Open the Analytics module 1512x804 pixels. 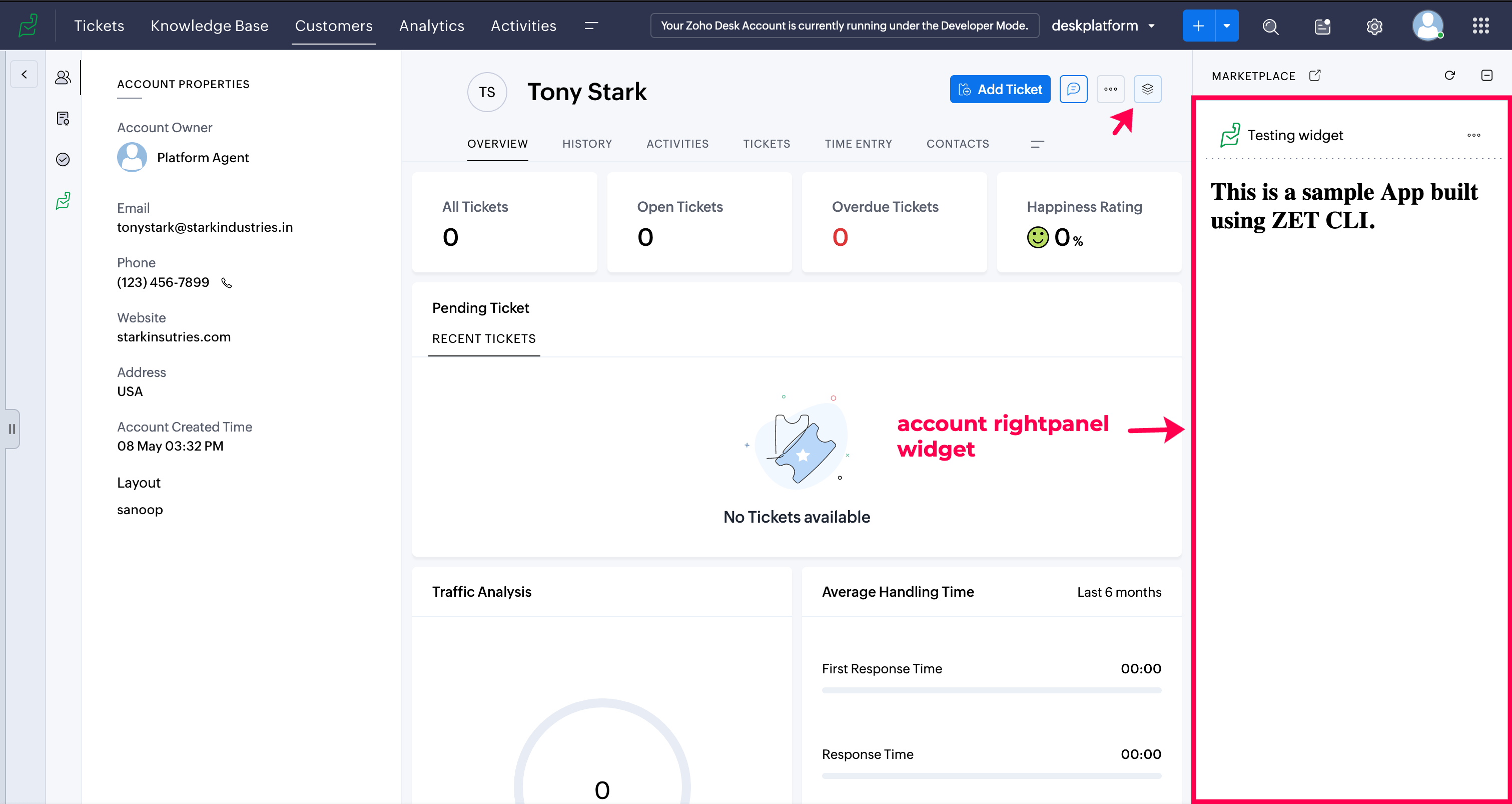[x=431, y=26]
